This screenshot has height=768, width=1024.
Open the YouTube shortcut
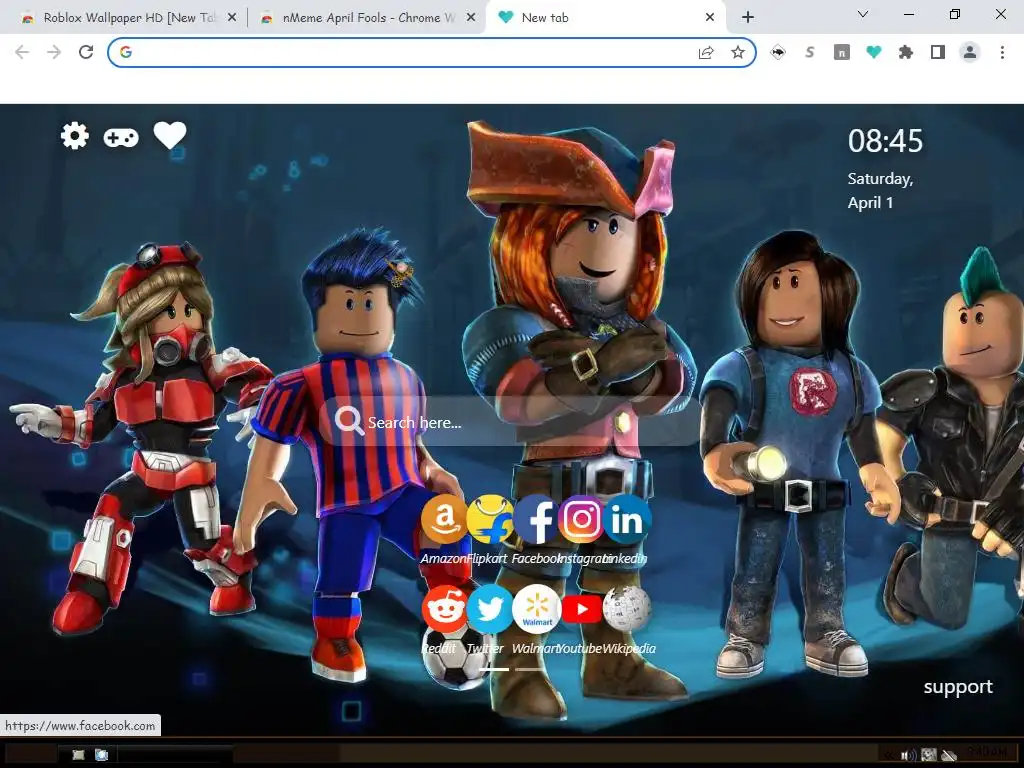tap(581, 609)
